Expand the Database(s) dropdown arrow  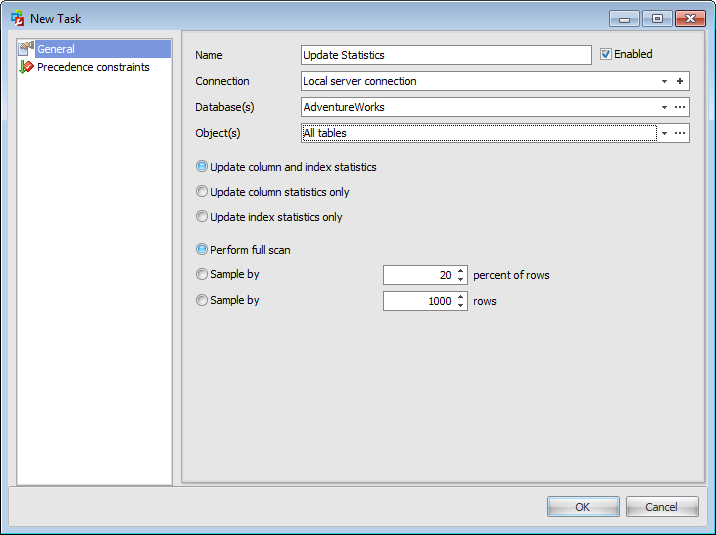point(664,107)
